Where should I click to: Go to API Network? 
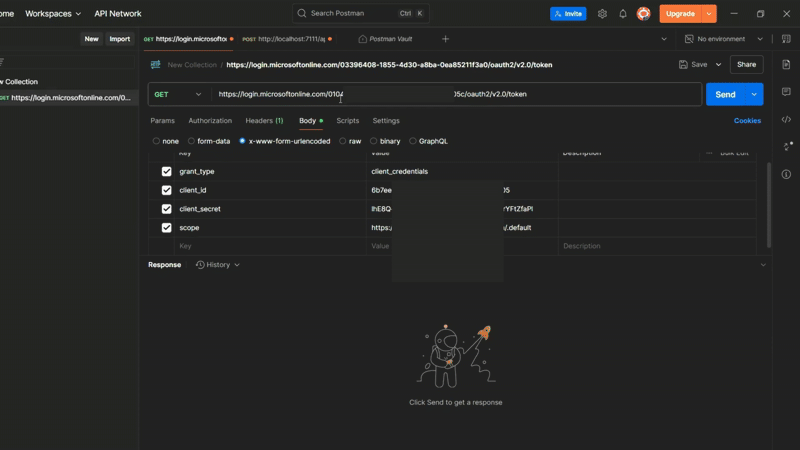coord(117,14)
